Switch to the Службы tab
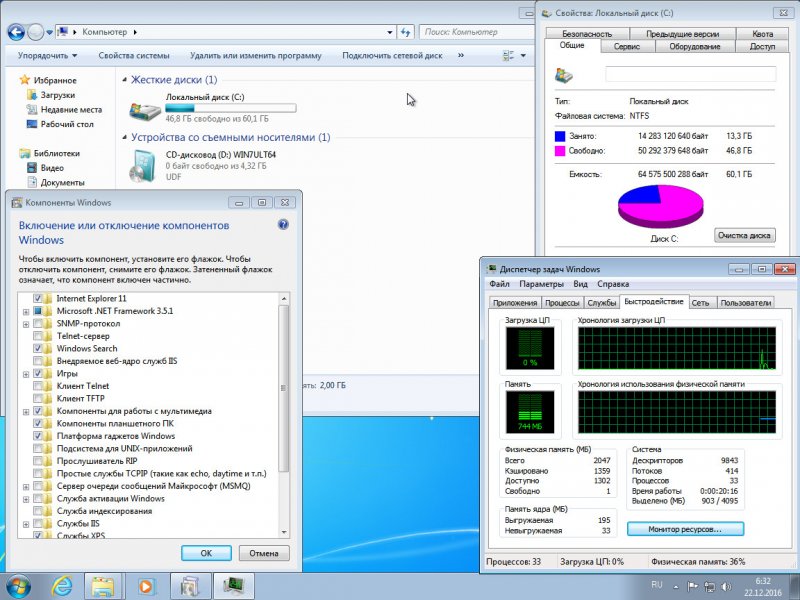800x600 pixels. [602, 303]
